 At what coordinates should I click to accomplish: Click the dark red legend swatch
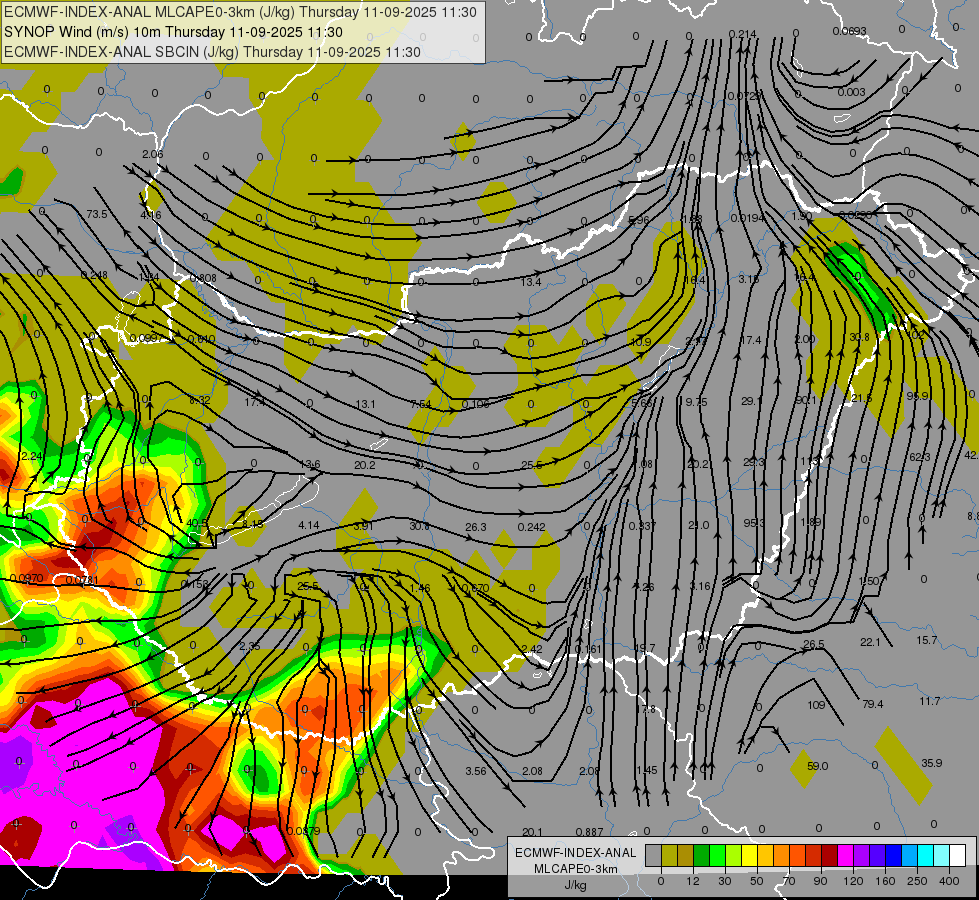[829, 855]
